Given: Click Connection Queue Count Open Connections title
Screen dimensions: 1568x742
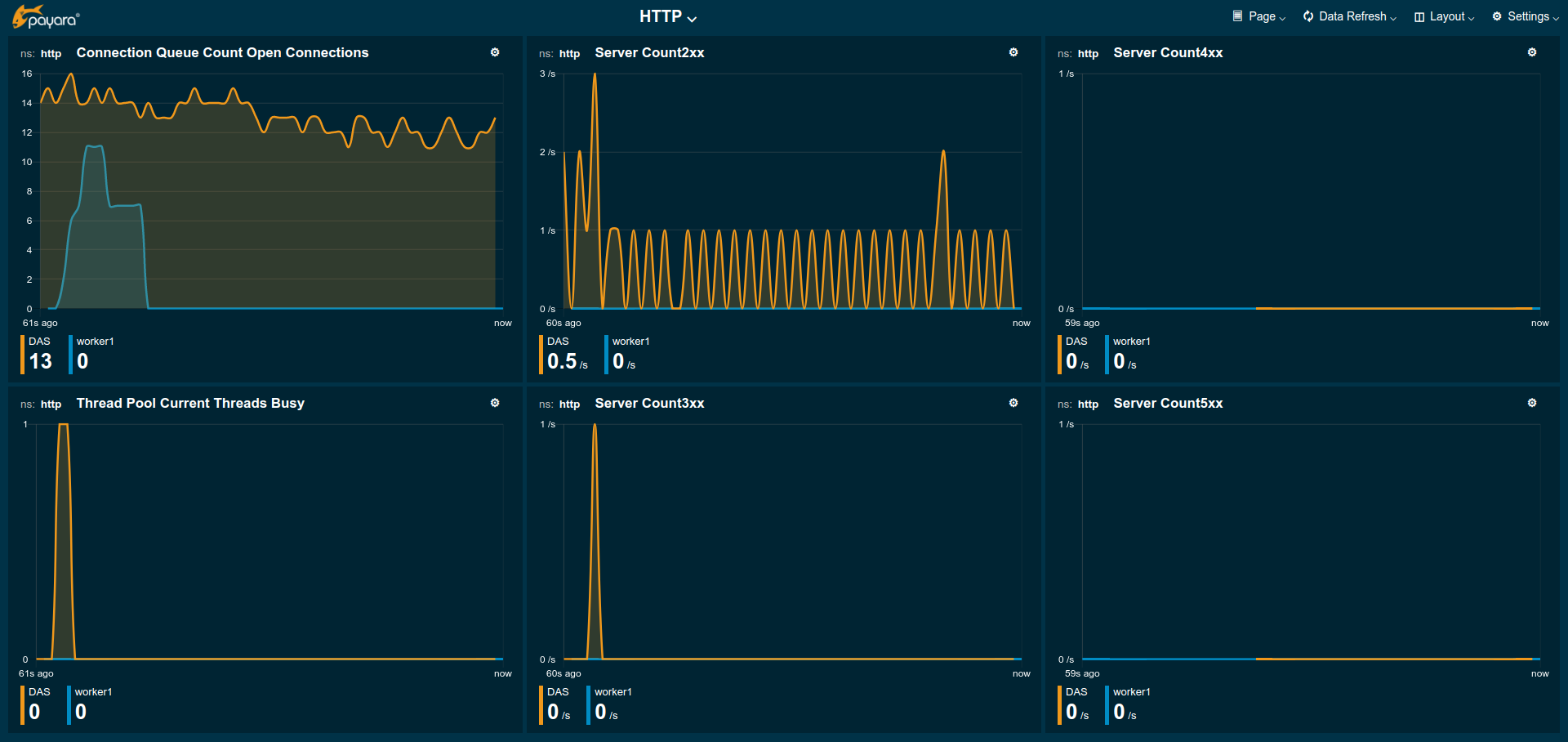Looking at the screenshot, I should tap(222, 52).
